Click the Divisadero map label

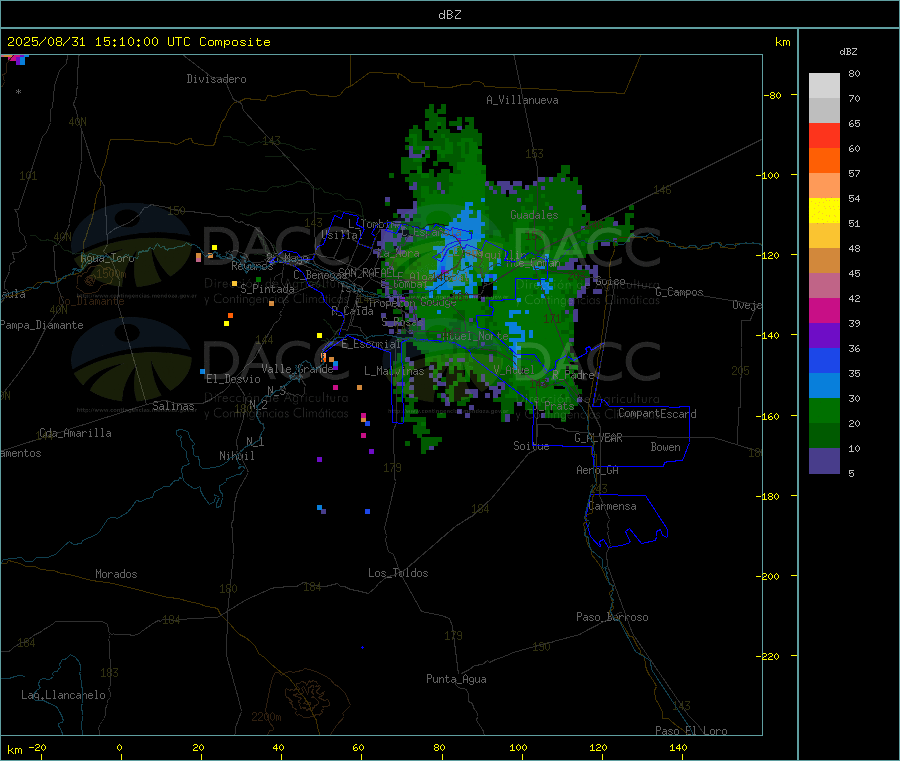point(216,79)
